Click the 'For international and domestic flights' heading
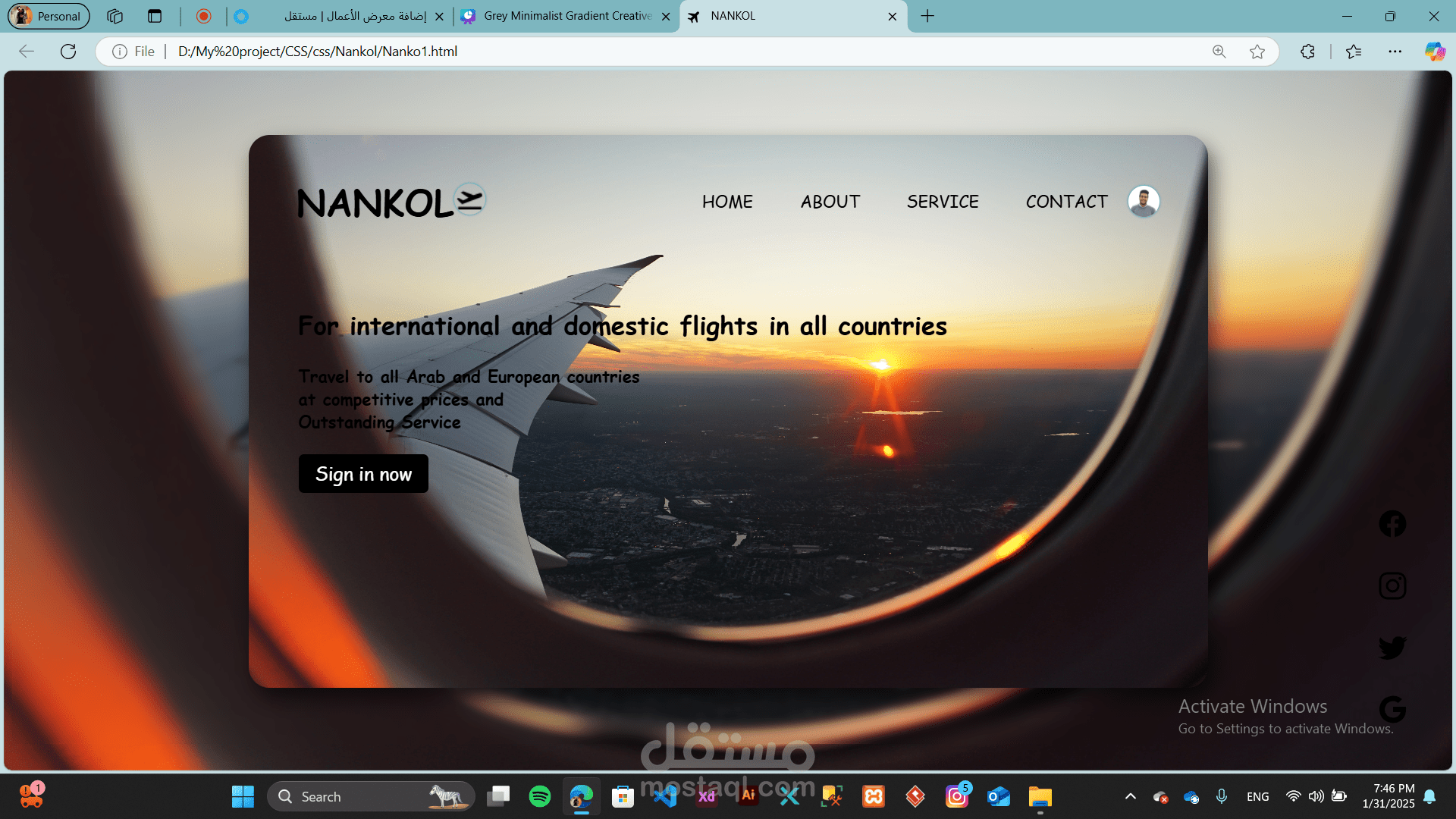Viewport: 1456px width, 819px height. tap(623, 326)
